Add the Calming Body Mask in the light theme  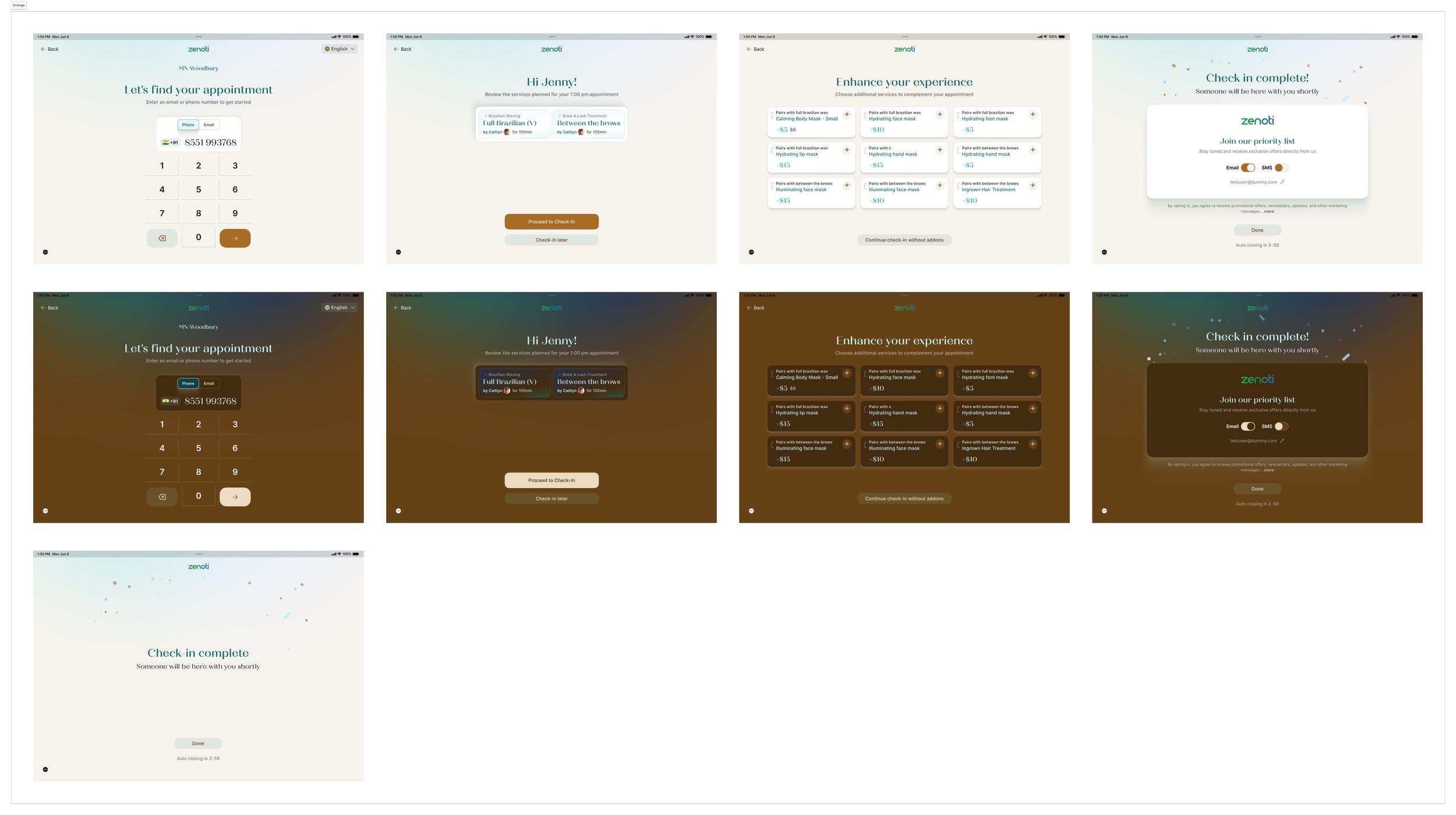pos(846,115)
